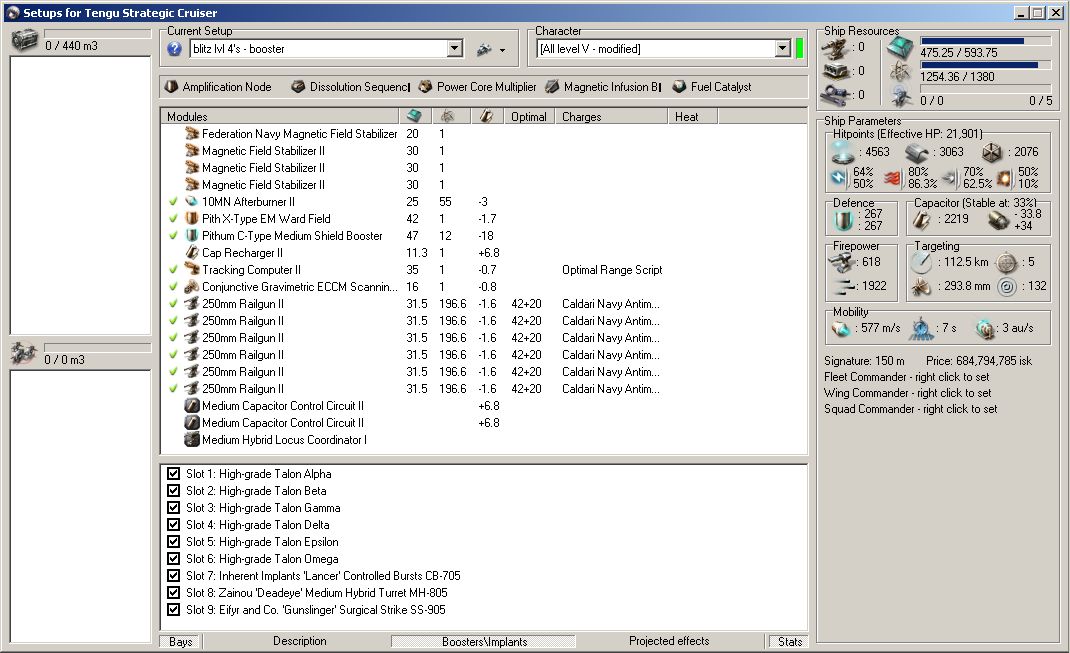The image size is (1070, 653).
Task: Click the powergrid resource icon
Action: coord(901,72)
